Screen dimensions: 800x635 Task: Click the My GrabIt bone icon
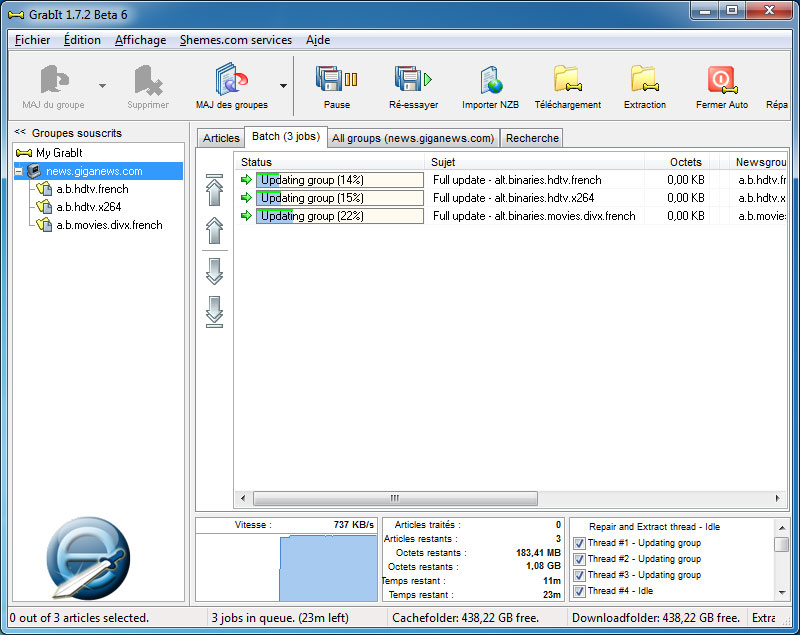coord(24,153)
